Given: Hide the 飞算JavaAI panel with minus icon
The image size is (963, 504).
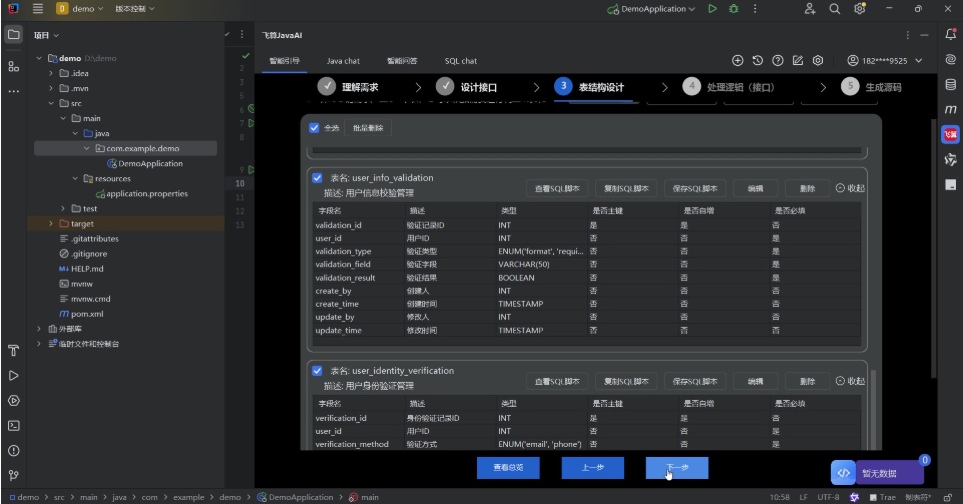Looking at the screenshot, I should click(924, 35).
